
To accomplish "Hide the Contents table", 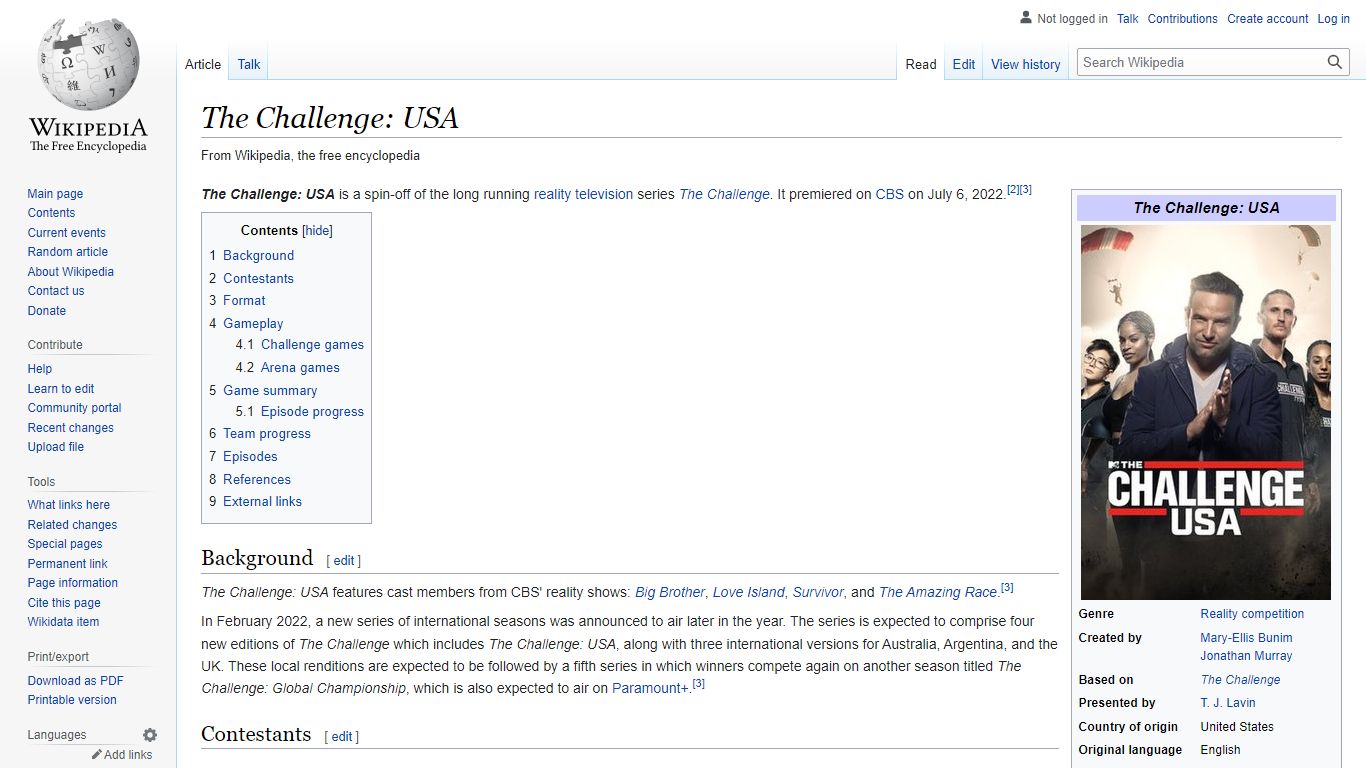I will tap(318, 230).
